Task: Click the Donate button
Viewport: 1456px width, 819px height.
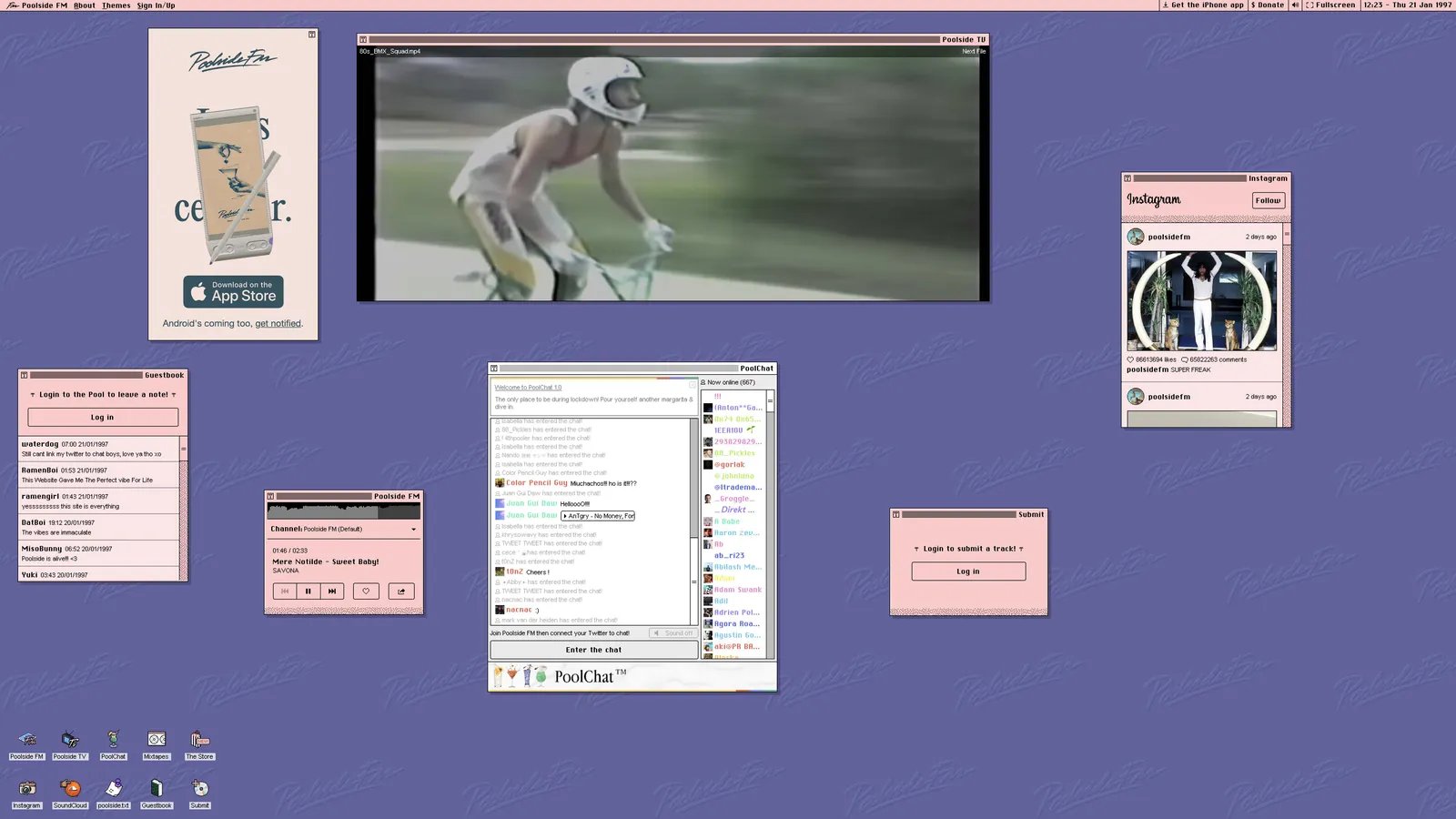Action: [1268, 5]
